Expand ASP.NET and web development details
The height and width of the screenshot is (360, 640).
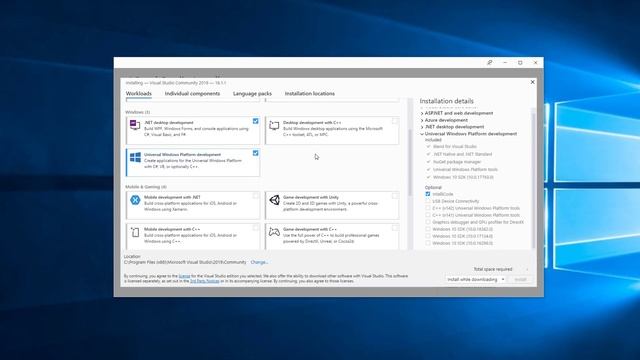click(422, 113)
